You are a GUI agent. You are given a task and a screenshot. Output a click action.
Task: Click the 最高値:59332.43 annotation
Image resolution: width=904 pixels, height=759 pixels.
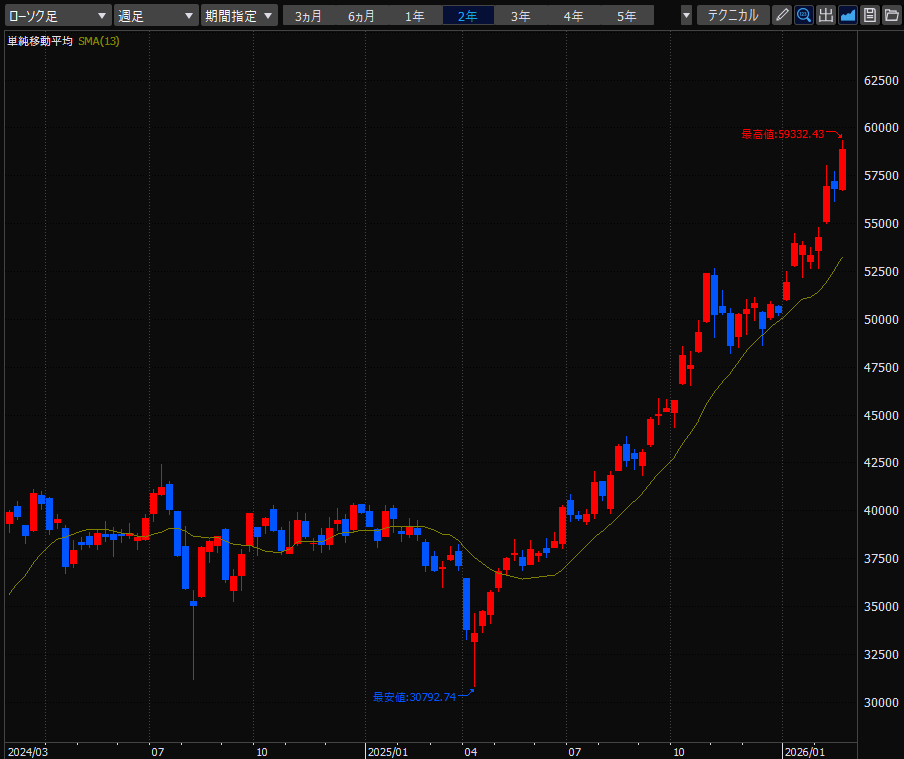pos(782,134)
